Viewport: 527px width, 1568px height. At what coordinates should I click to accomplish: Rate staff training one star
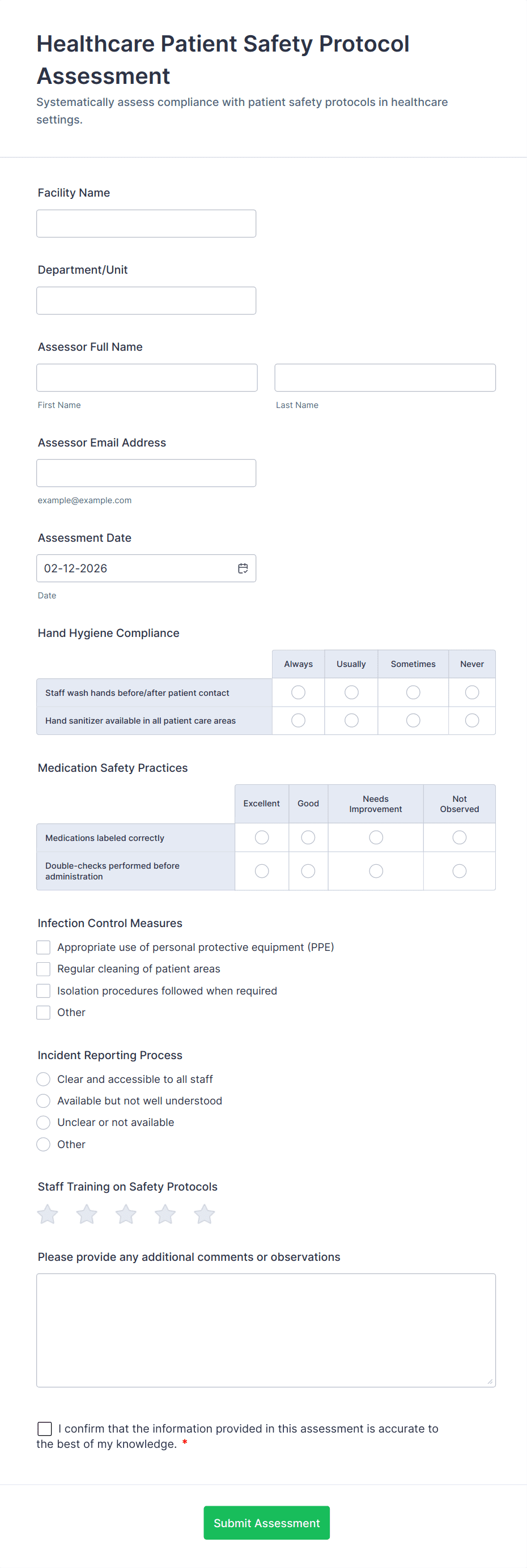pos(48,1214)
